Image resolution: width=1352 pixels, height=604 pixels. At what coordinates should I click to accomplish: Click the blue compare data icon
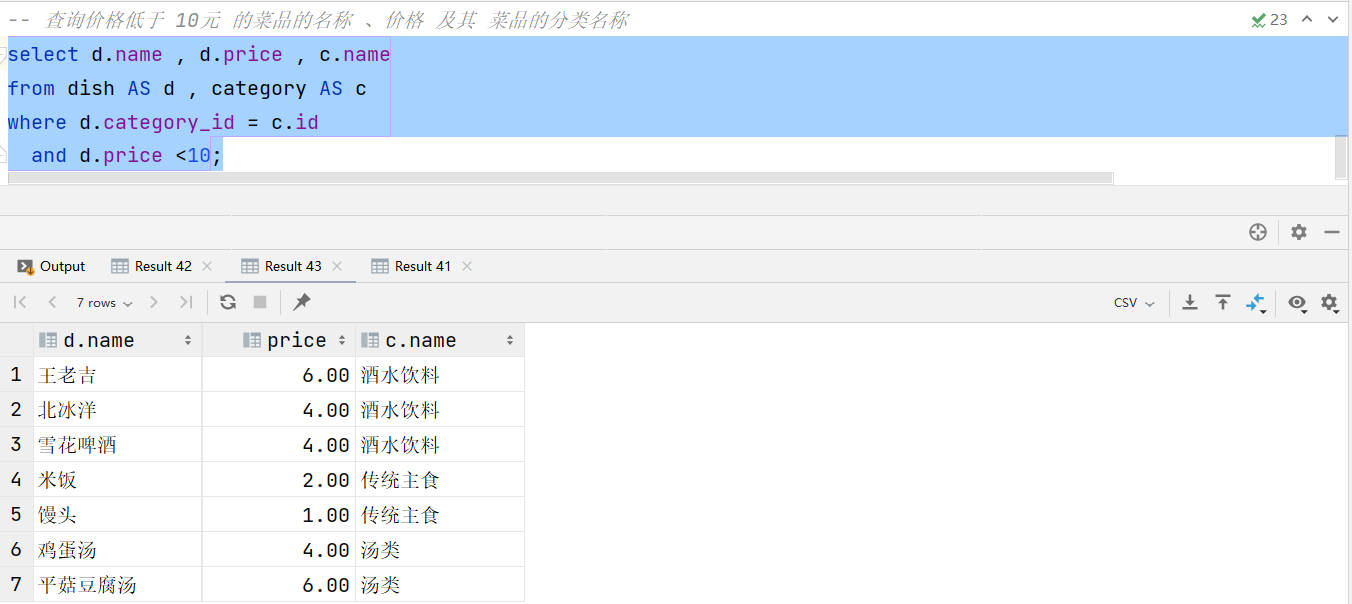click(1256, 302)
